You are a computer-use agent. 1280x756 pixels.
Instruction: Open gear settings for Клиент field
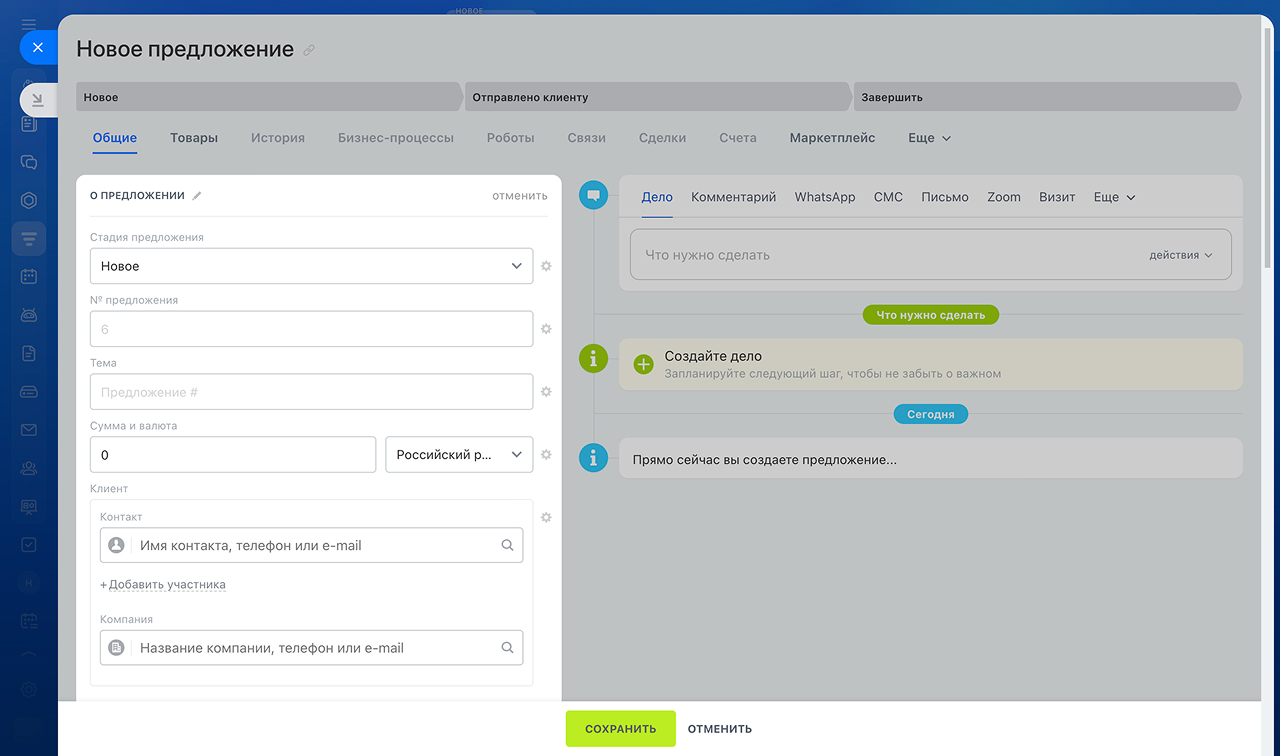click(546, 517)
